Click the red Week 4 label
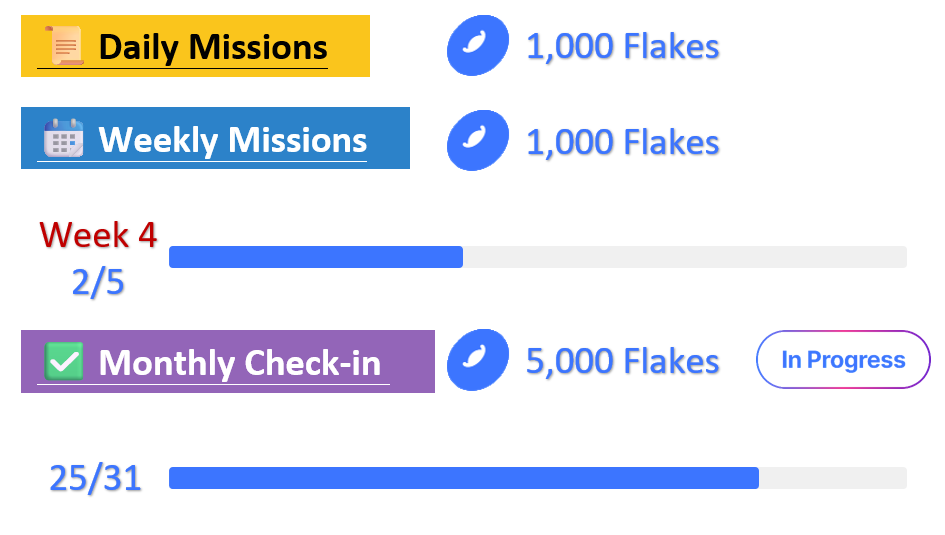The width and height of the screenshot is (945, 535). tap(98, 235)
